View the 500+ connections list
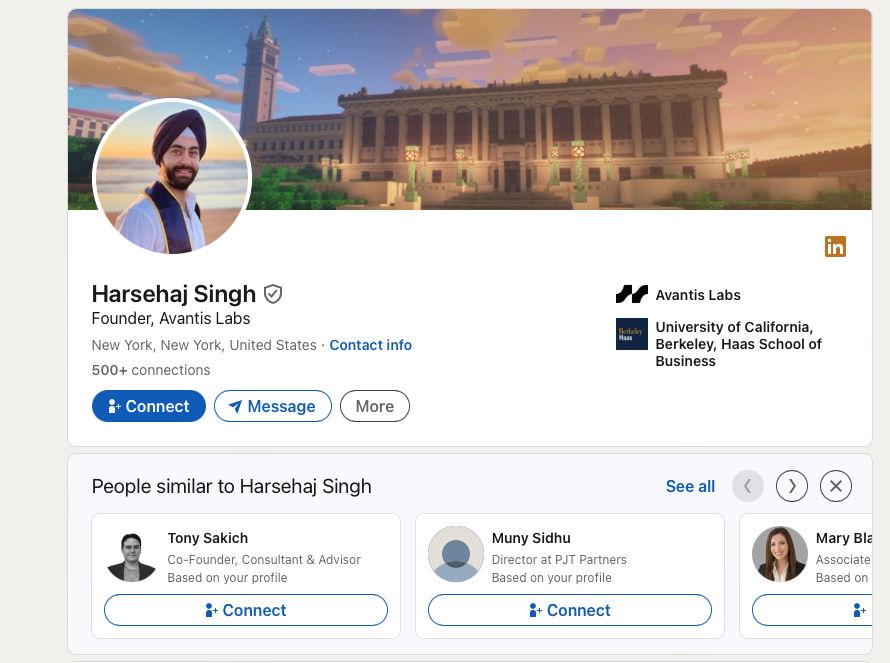 (x=151, y=370)
